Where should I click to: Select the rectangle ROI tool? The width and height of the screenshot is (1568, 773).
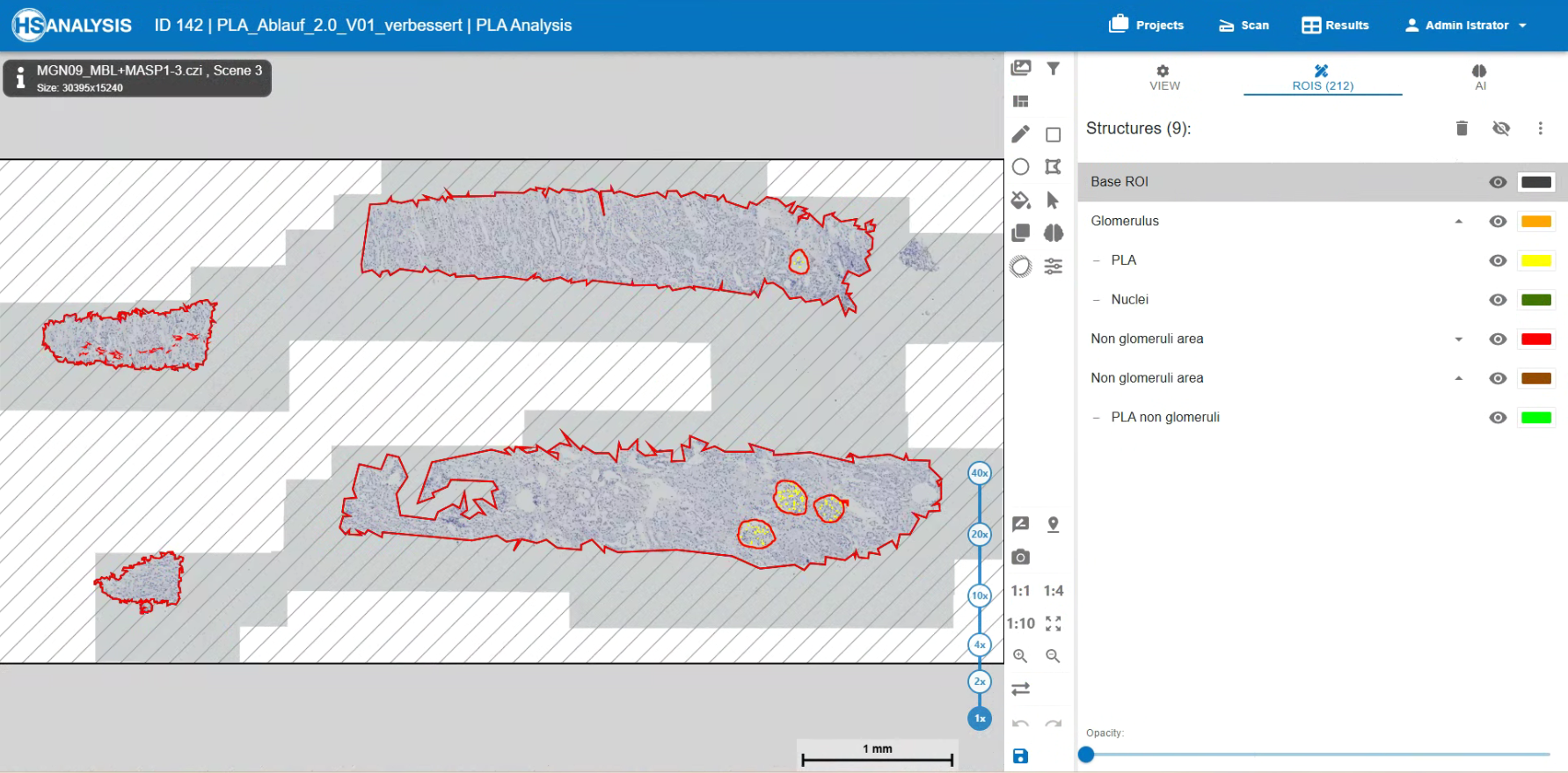pos(1053,135)
